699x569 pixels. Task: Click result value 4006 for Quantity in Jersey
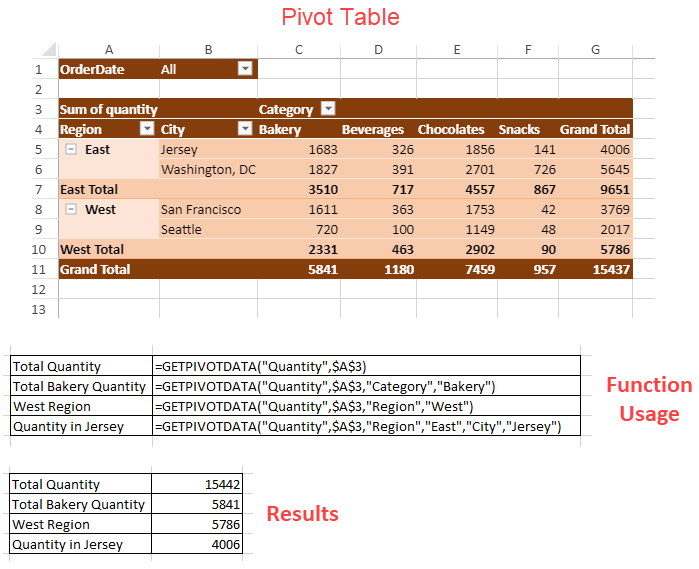(x=197, y=544)
